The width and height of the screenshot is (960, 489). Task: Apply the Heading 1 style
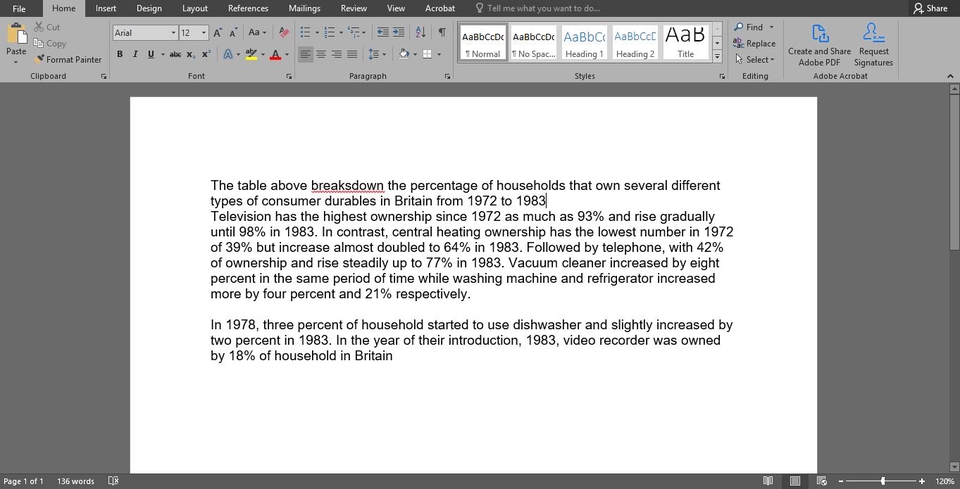[x=584, y=42]
